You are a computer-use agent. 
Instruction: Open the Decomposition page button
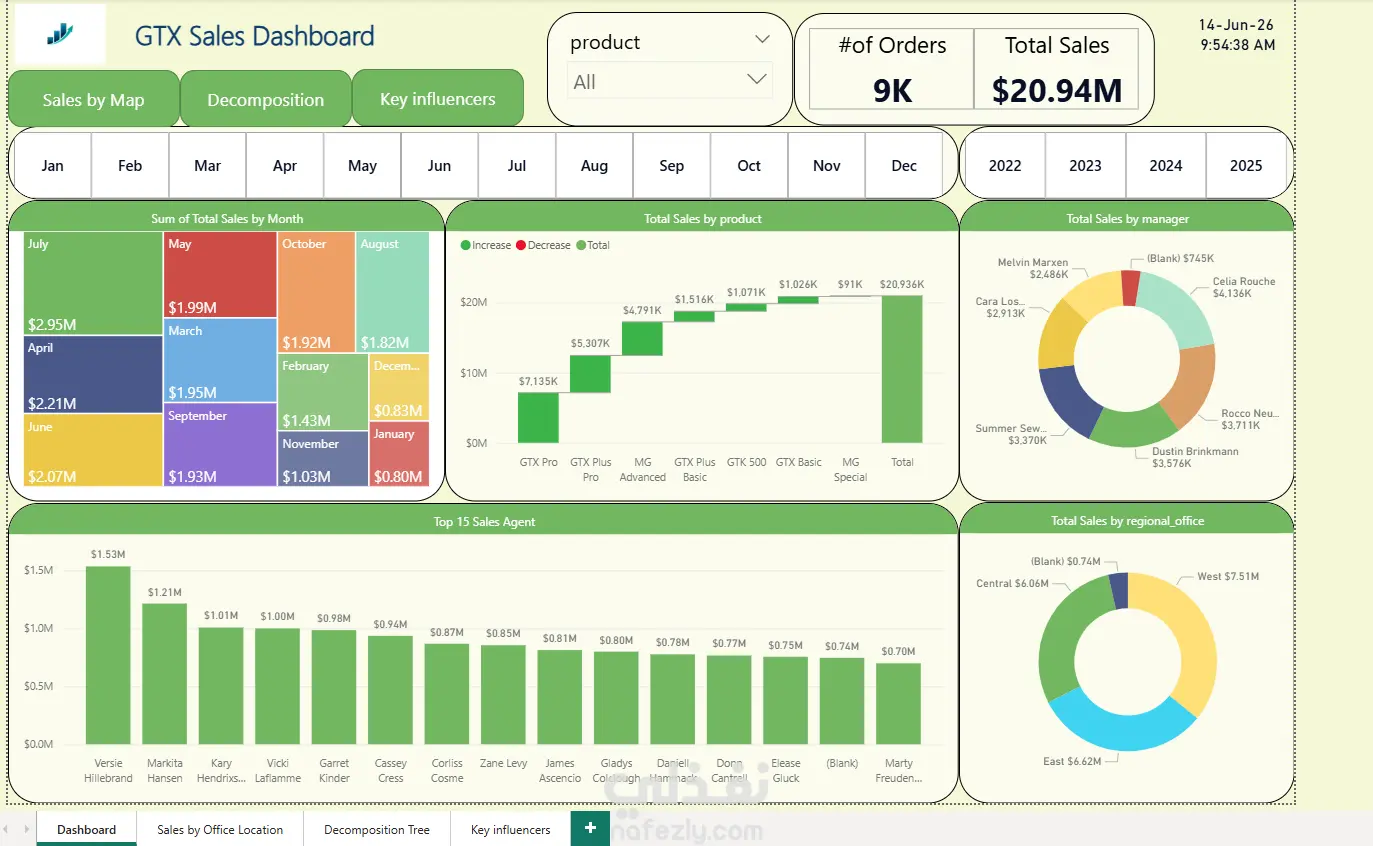(266, 99)
